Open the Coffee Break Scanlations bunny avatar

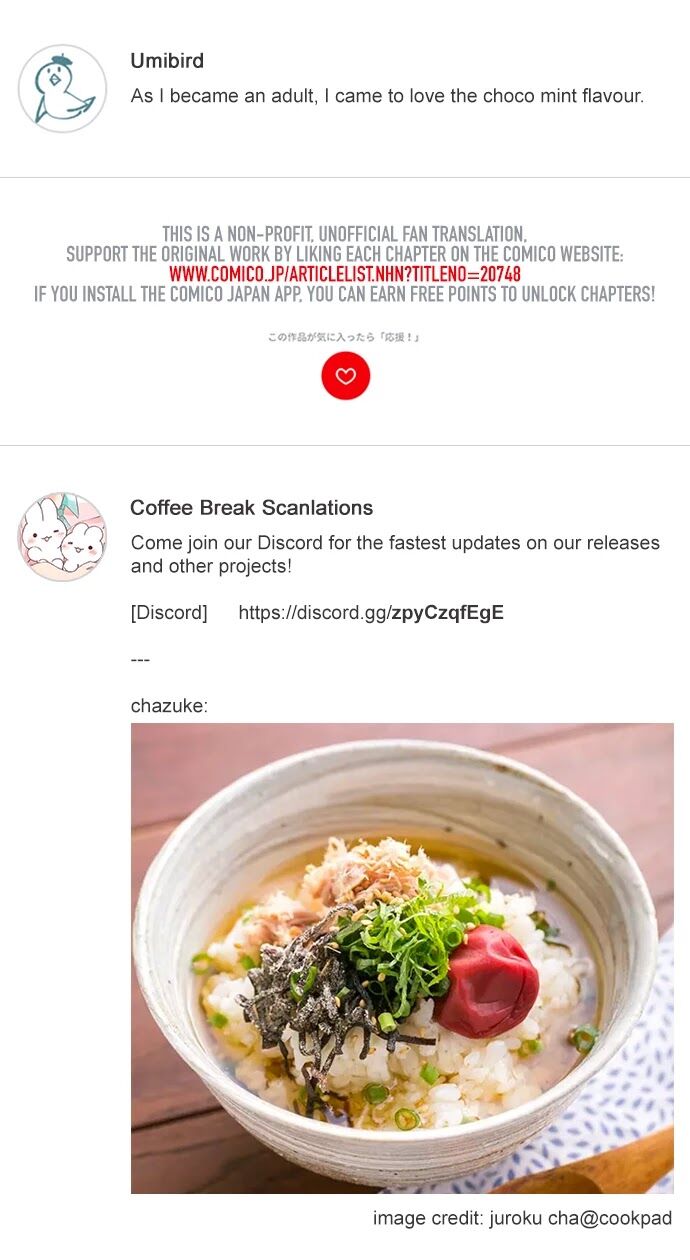click(62, 536)
